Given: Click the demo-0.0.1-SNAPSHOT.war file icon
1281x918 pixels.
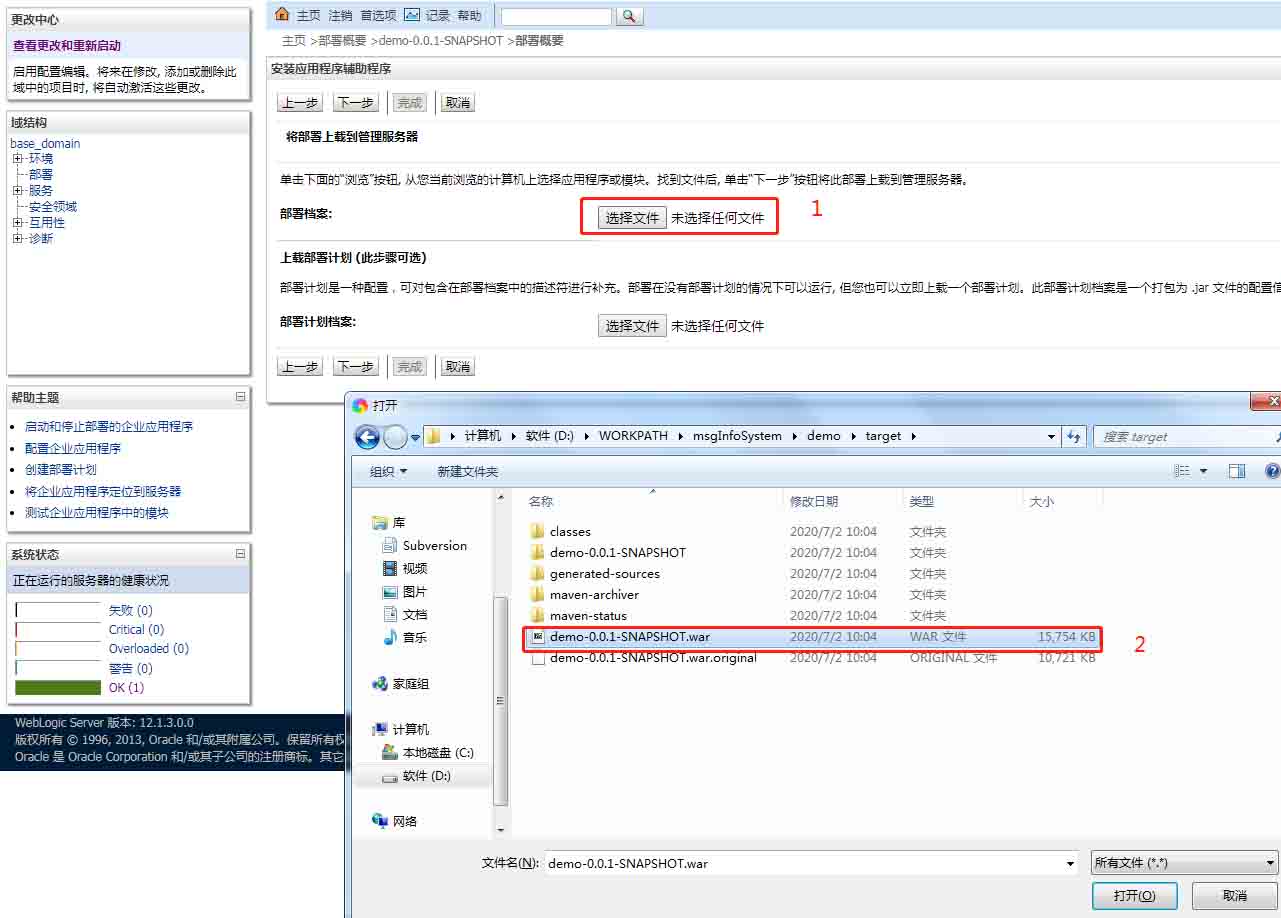Looking at the screenshot, I should (537, 636).
